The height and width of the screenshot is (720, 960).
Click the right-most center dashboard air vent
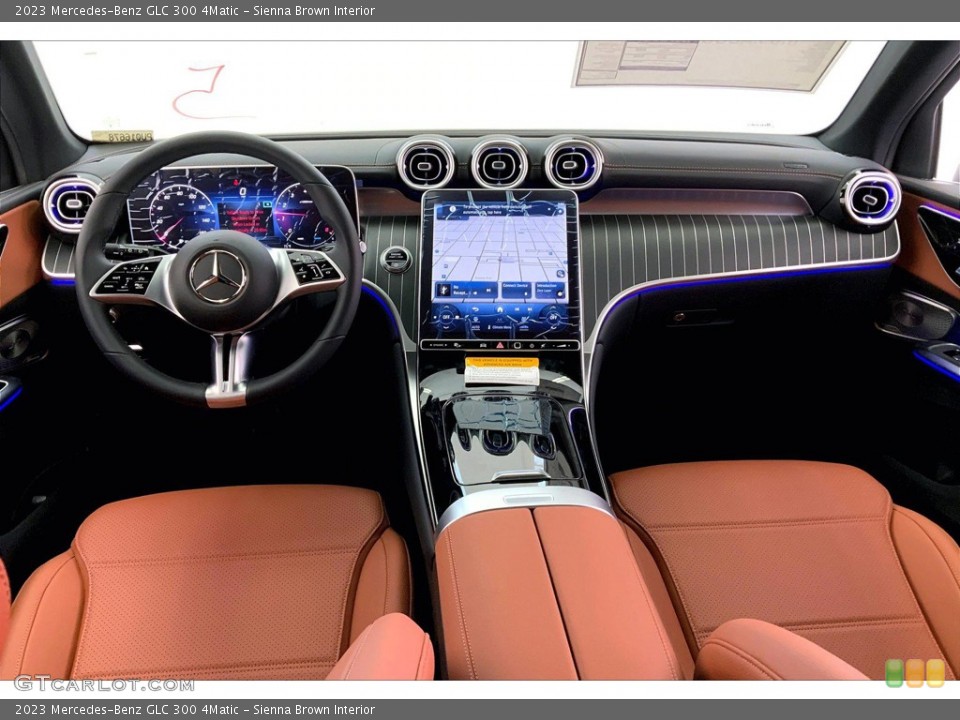[x=573, y=163]
